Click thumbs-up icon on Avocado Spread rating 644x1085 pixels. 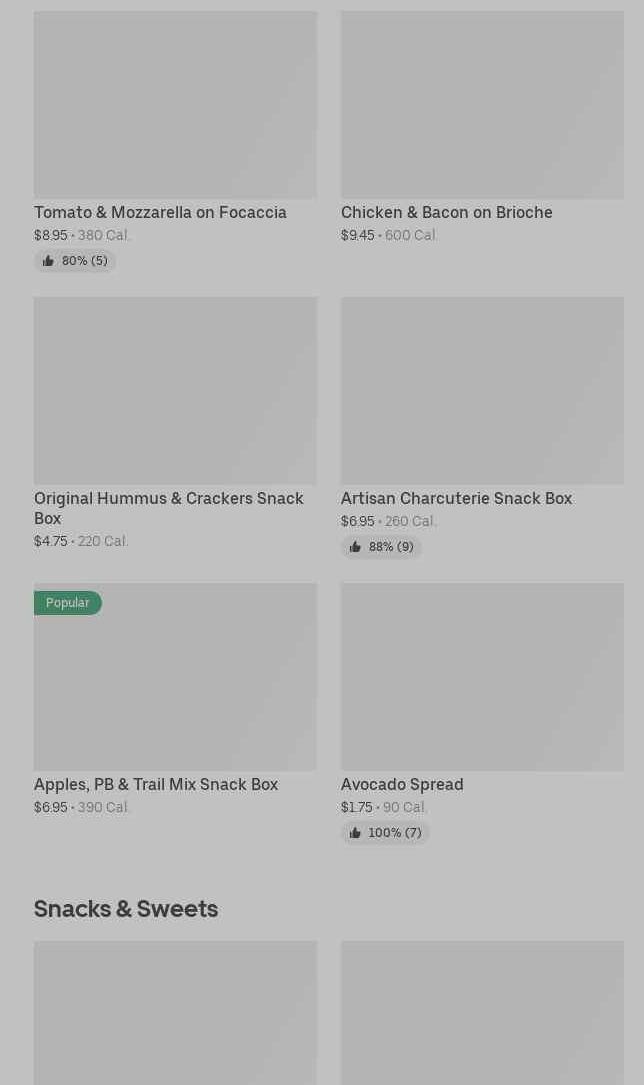pyautogui.click(x=355, y=833)
